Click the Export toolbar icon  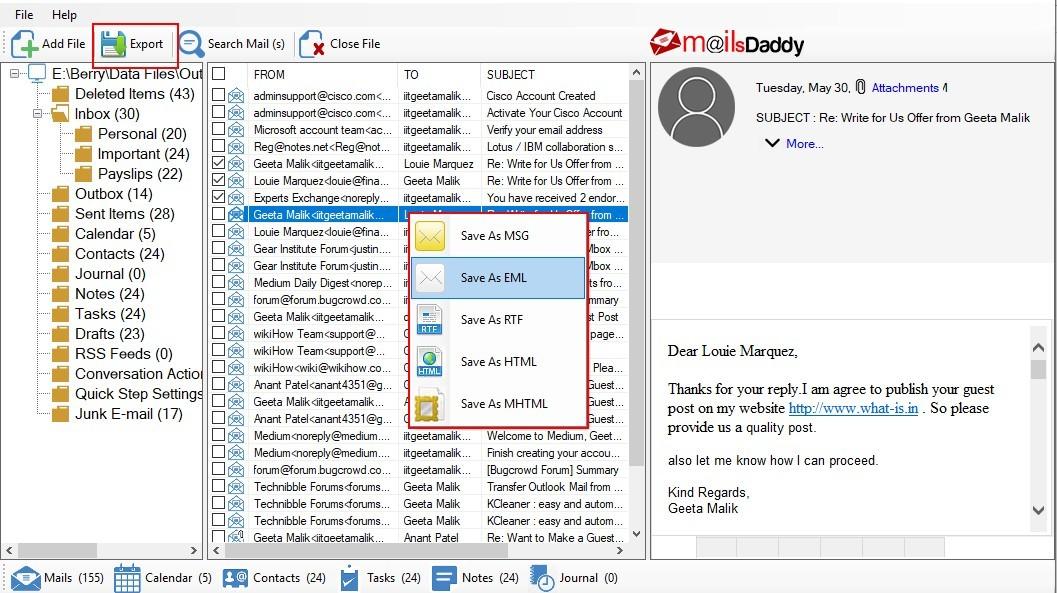[113, 44]
